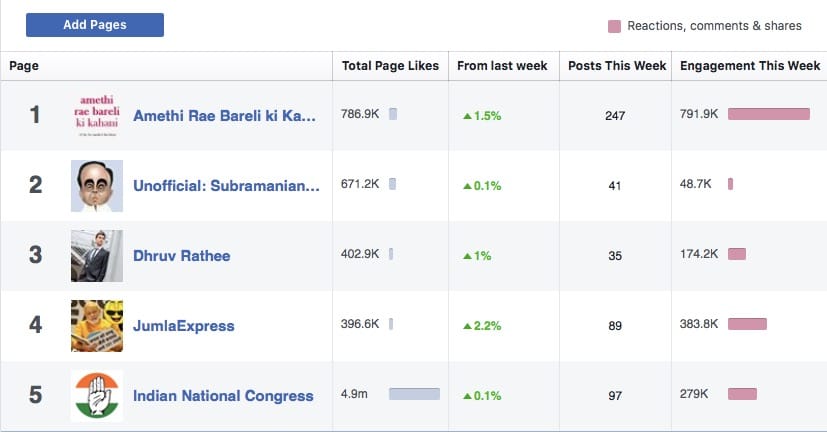Image resolution: width=827 pixels, height=432 pixels.
Task: Sort by Posts This Week column header
Action: click(616, 66)
